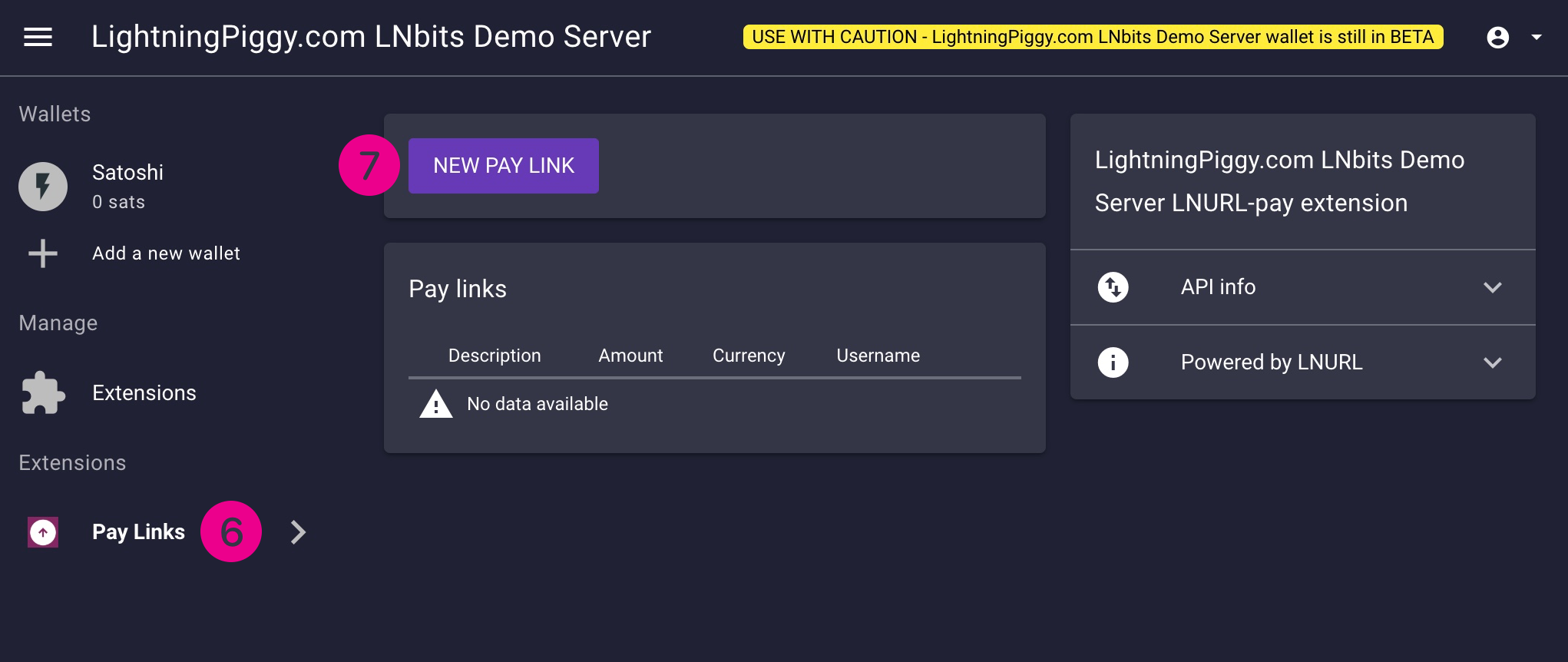Sort pay links by Amount column

coord(630,356)
